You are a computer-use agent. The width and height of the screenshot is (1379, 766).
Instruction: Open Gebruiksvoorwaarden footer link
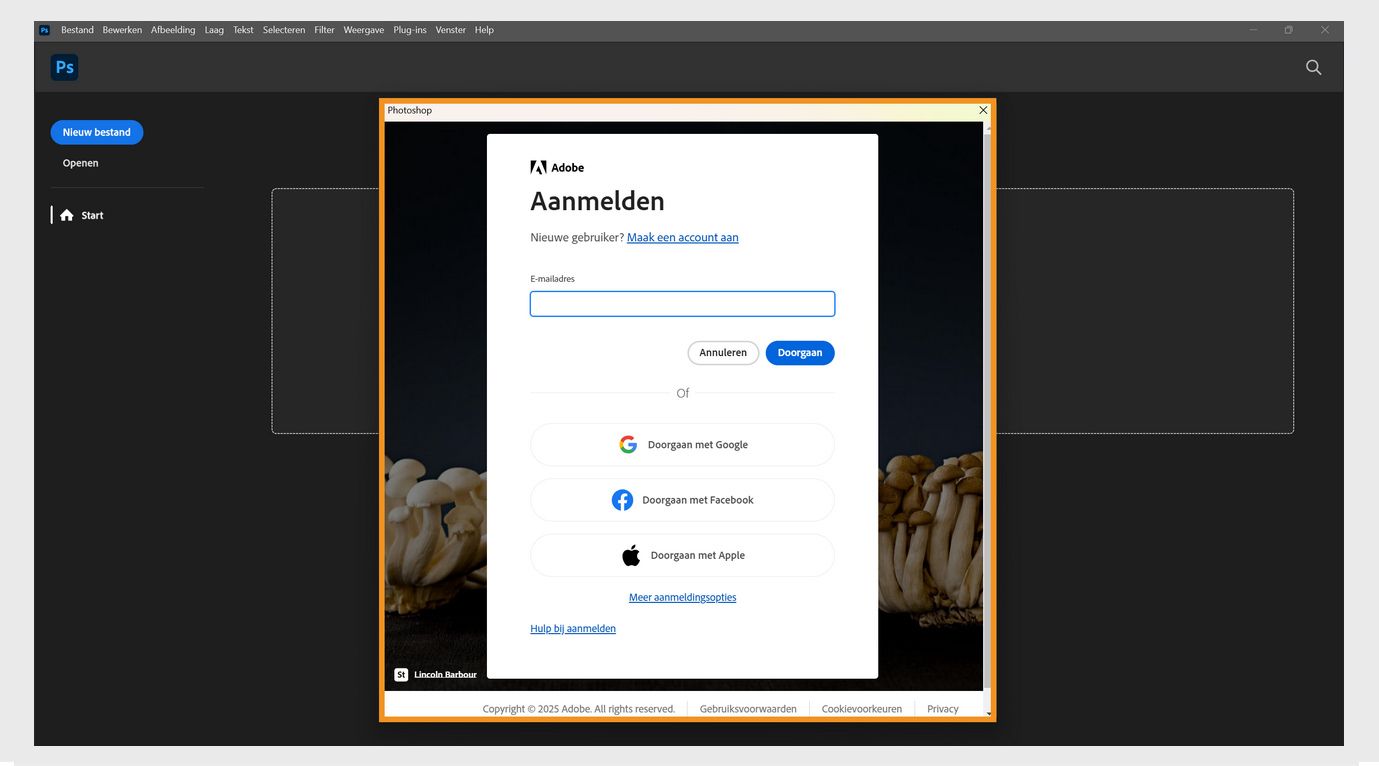748,709
